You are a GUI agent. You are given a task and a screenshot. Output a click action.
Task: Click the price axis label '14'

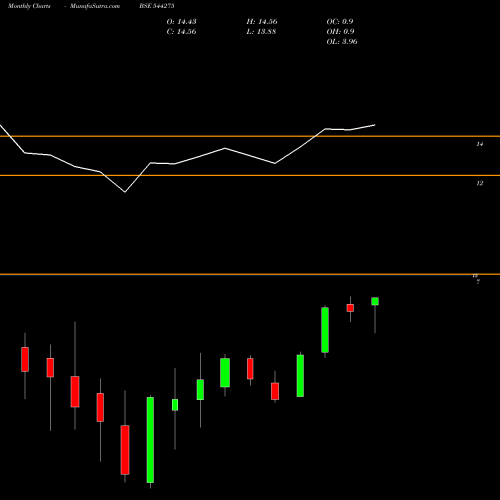tap(479, 144)
